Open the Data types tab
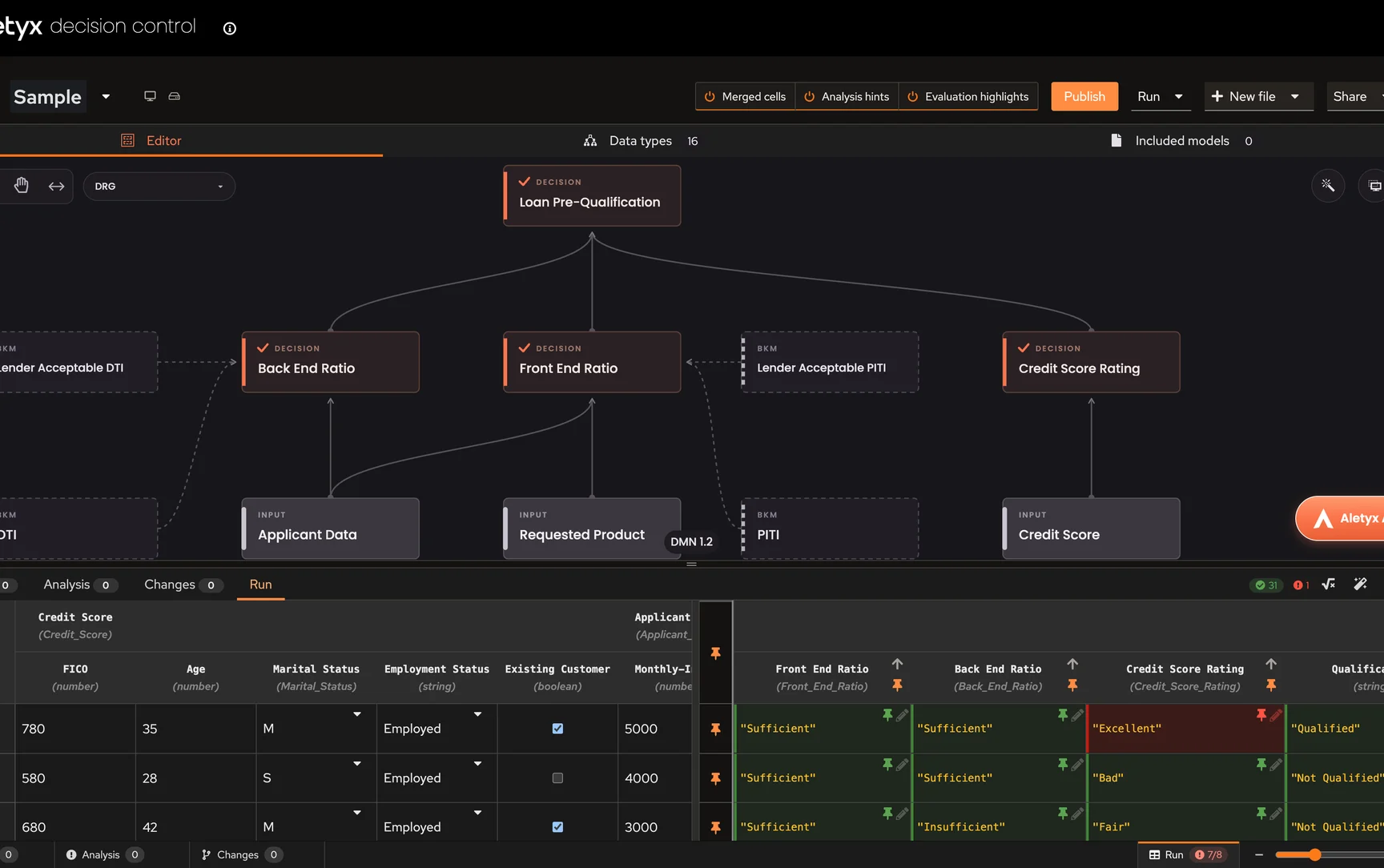This screenshot has height=868, width=1384. coord(641,141)
